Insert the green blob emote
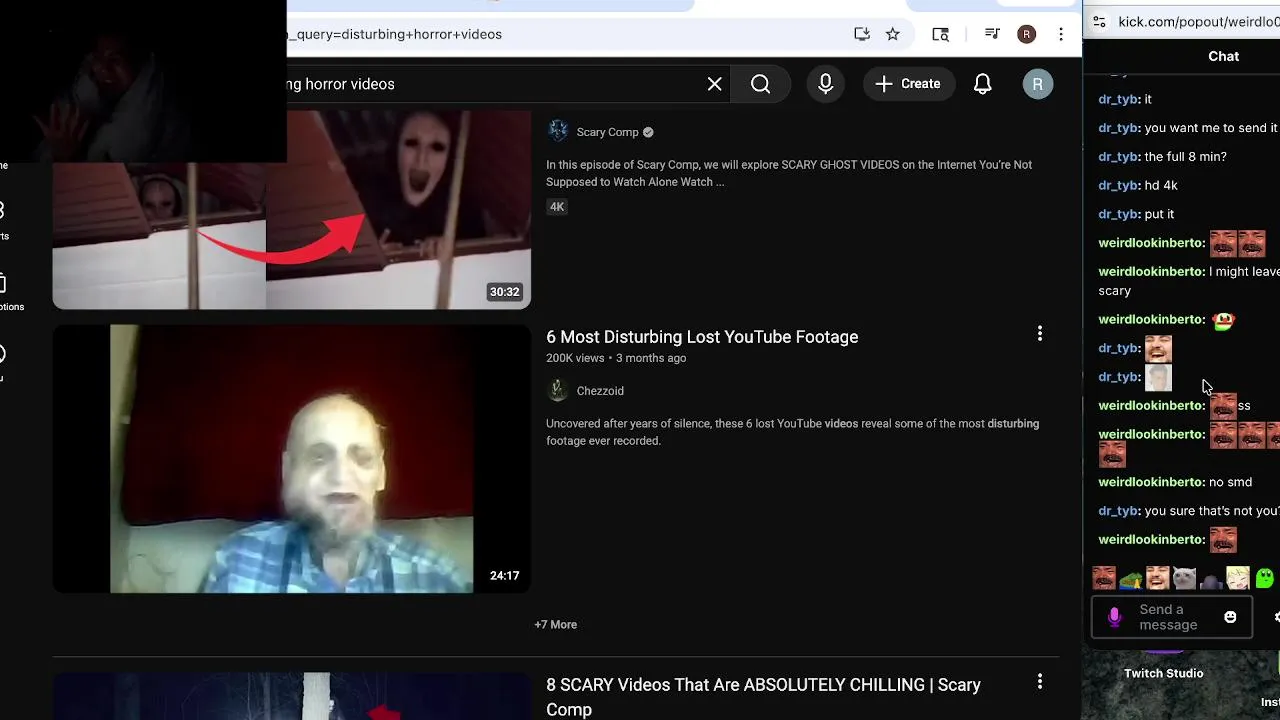The width and height of the screenshot is (1280, 720). pyautogui.click(x=1265, y=578)
